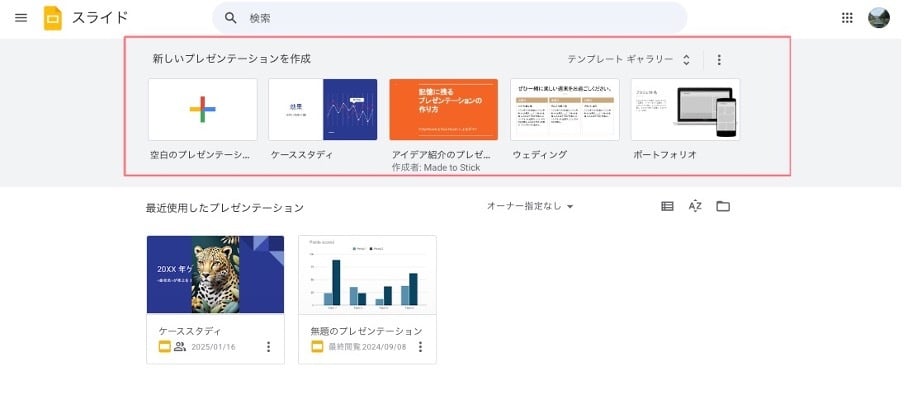
Task: Select the ポートフォリオ template
Action: (685, 110)
